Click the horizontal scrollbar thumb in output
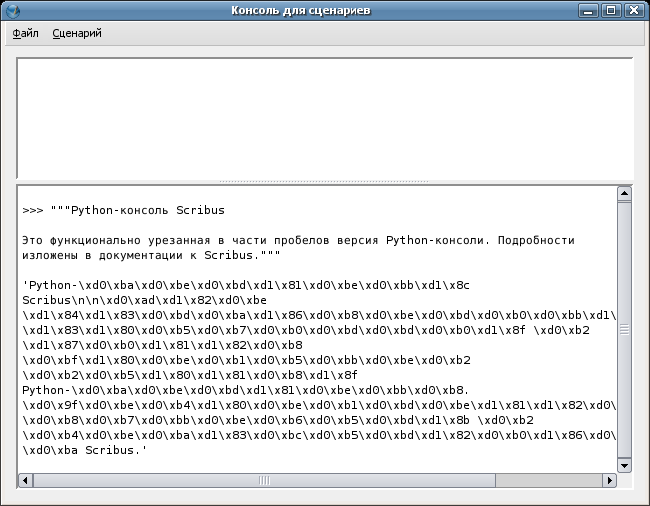650x506 pixels. coord(264,480)
